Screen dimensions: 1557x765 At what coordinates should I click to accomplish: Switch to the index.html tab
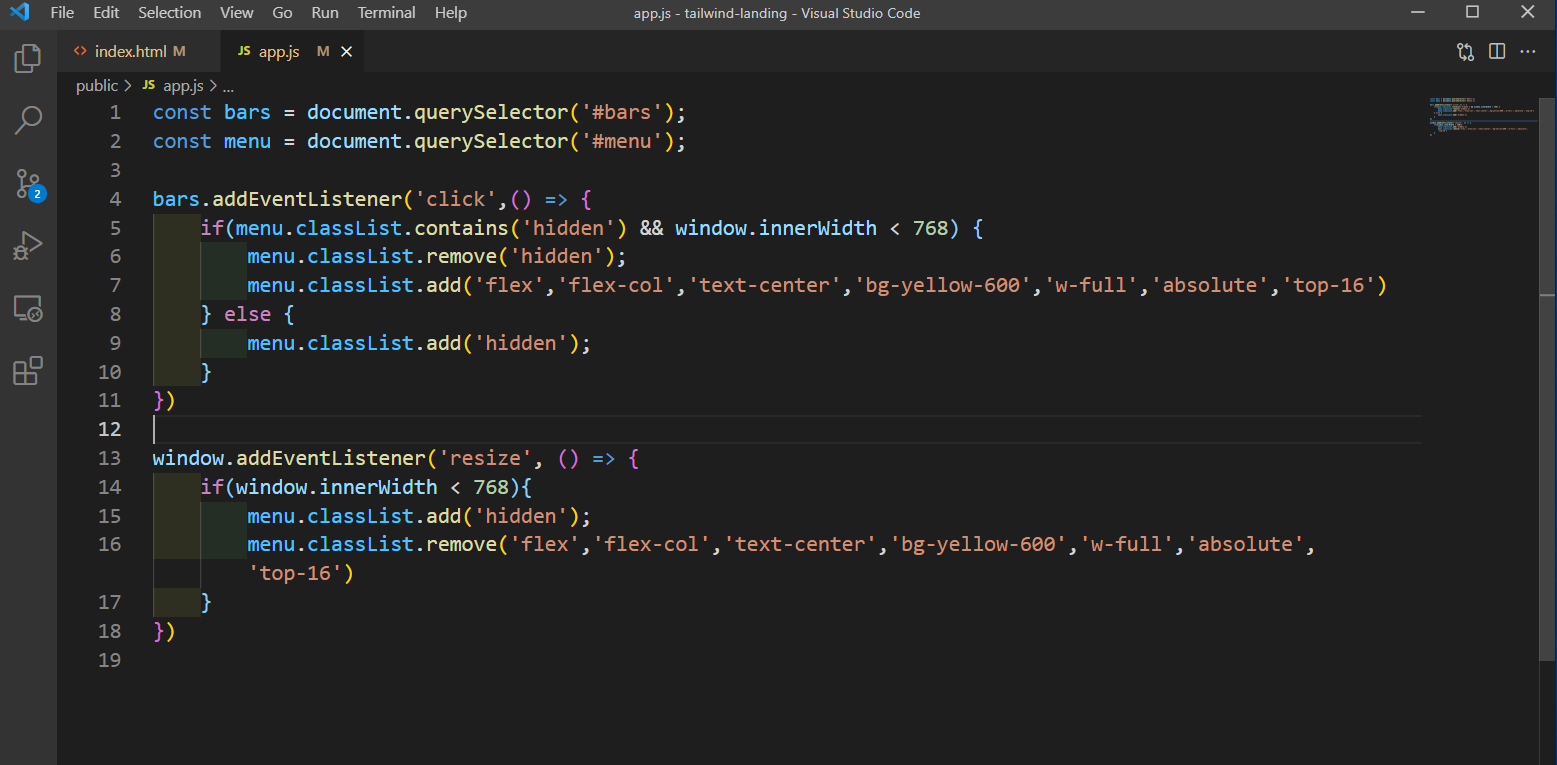pyautogui.click(x=136, y=51)
